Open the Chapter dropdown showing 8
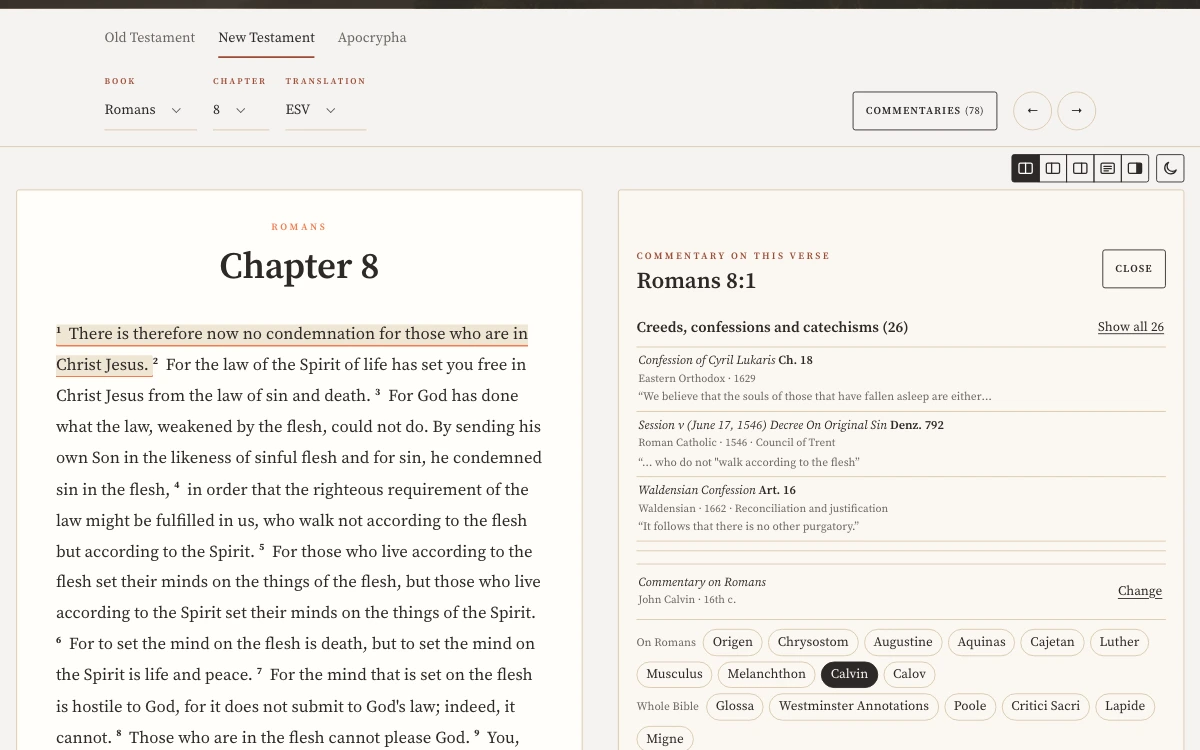The image size is (1200, 750). [240, 110]
